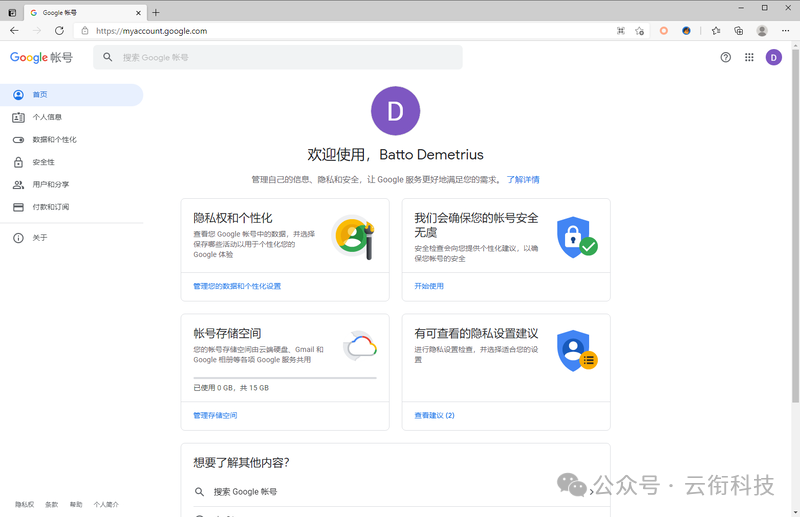
Task: Open 安全性 in the sidebar
Action: [x=71, y=162]
